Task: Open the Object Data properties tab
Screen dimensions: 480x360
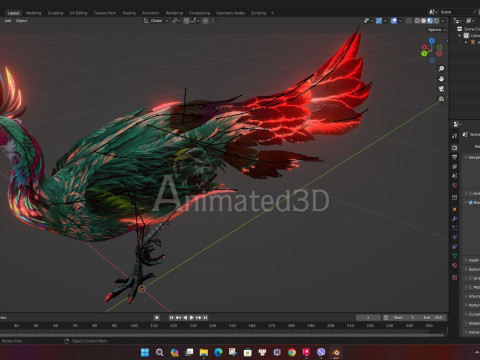Action: click(455, 256)
